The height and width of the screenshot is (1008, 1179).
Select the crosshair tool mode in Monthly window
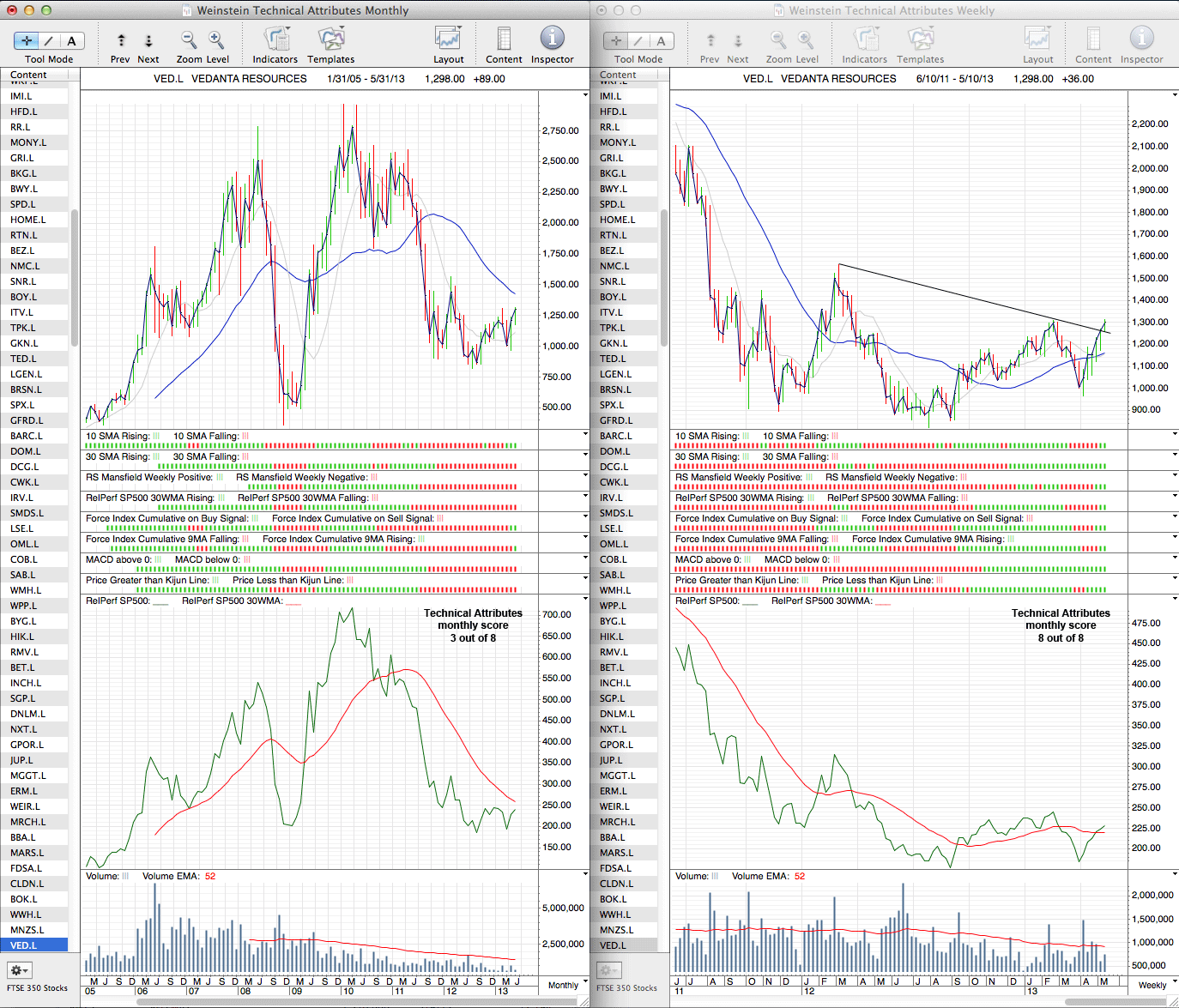(x=27, y=40)
